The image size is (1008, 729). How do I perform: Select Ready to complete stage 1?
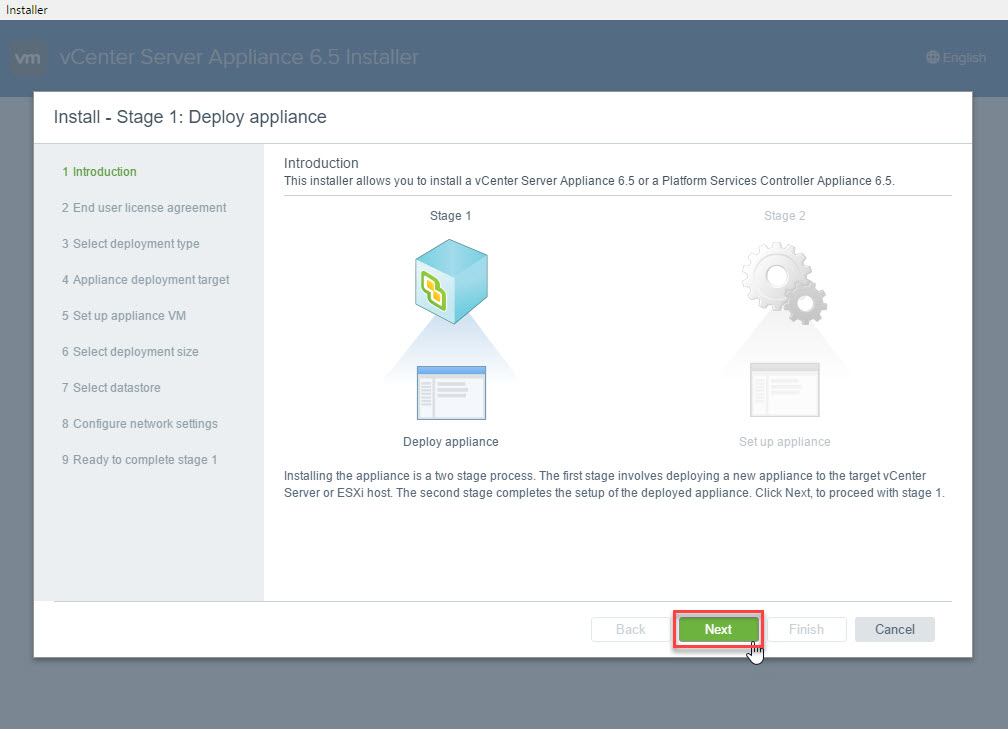(139, 460)
